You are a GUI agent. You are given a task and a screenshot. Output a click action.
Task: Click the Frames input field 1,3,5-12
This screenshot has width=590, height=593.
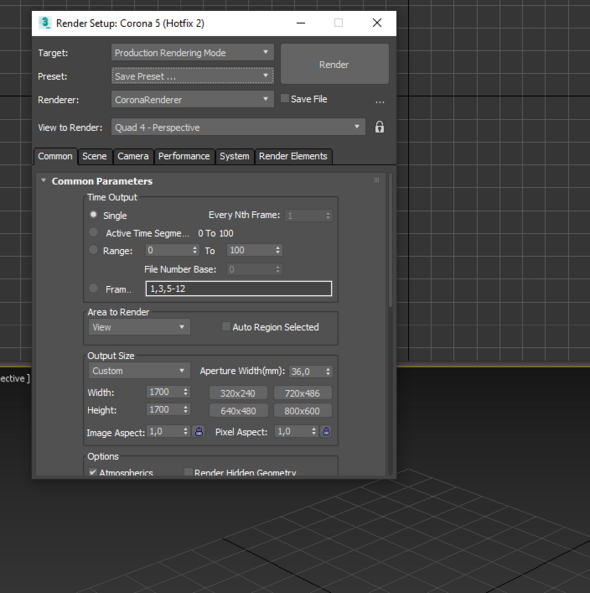point(239,289)
